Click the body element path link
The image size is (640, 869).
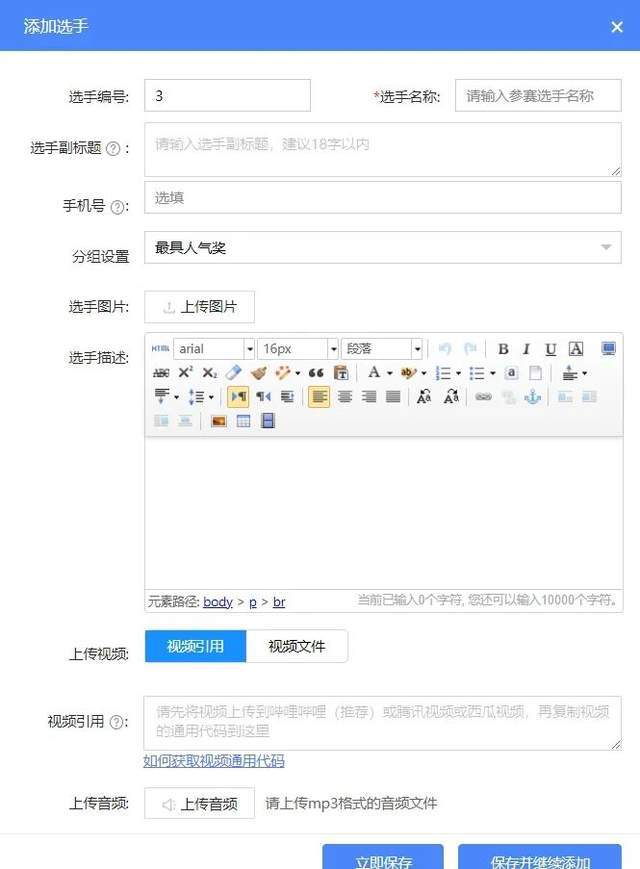218,601
